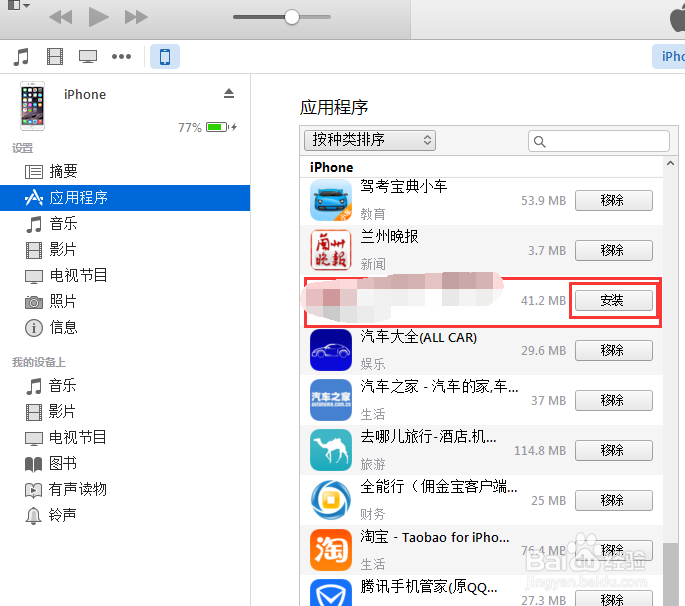This screenshot has height=606, width=685.
Task: Click the iPhone device thumbnail
Action: [32, 106]
